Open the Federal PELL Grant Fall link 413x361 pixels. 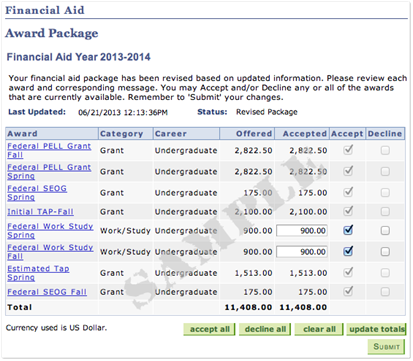[x=49, y=150]
